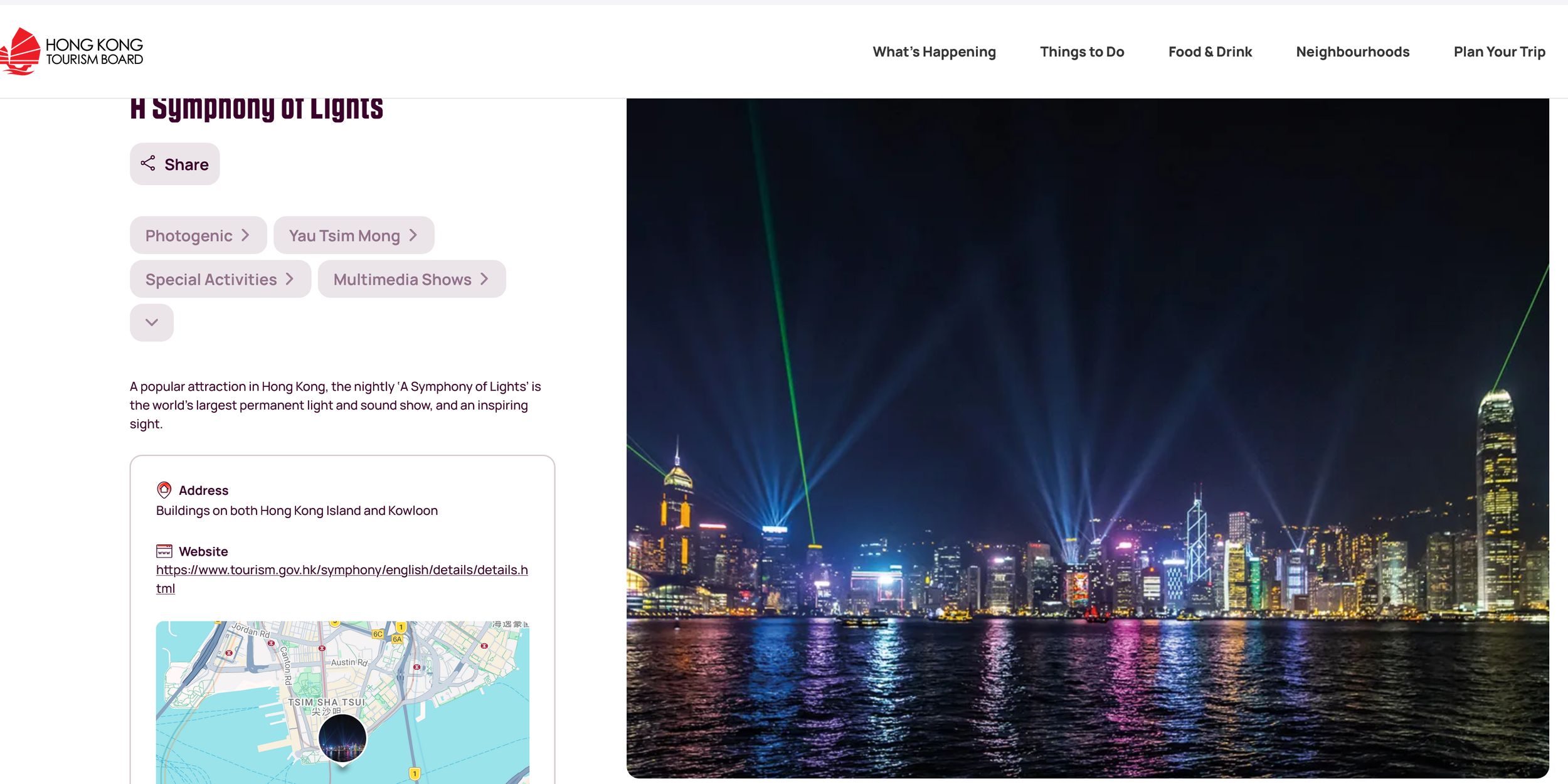Click the Share button
1568x784 pixels.
(x=174, y=164)
